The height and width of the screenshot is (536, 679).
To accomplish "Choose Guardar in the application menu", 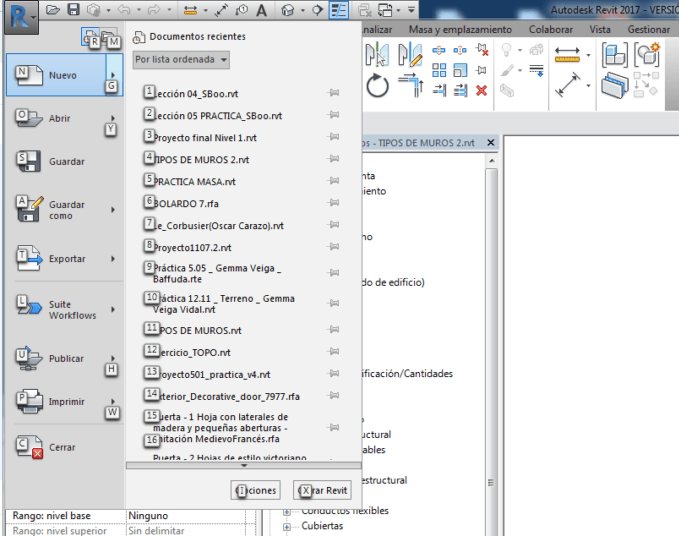I will [65, 161].
